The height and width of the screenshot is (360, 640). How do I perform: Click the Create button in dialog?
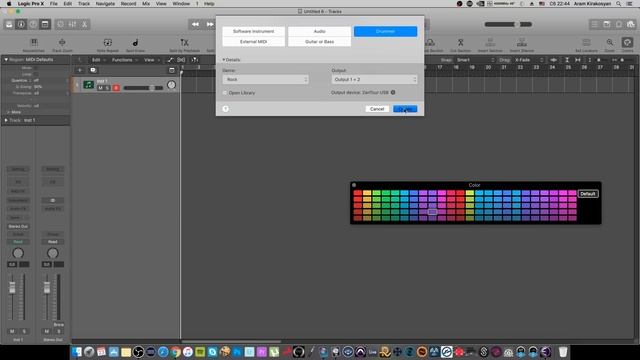click(405, 109)
